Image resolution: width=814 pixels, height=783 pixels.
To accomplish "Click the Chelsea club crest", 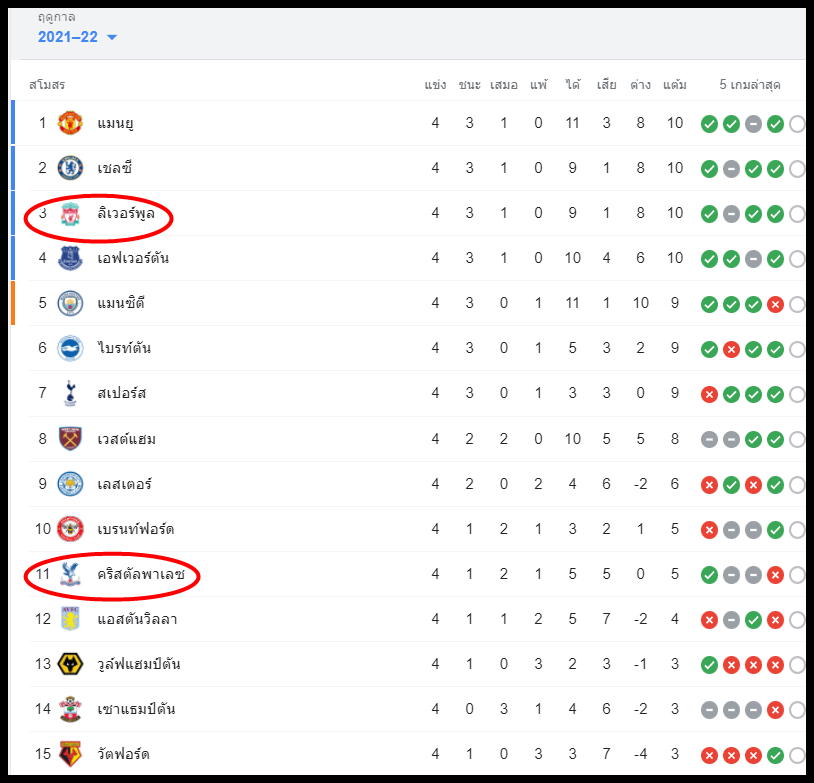I will (x=70, y=168).
